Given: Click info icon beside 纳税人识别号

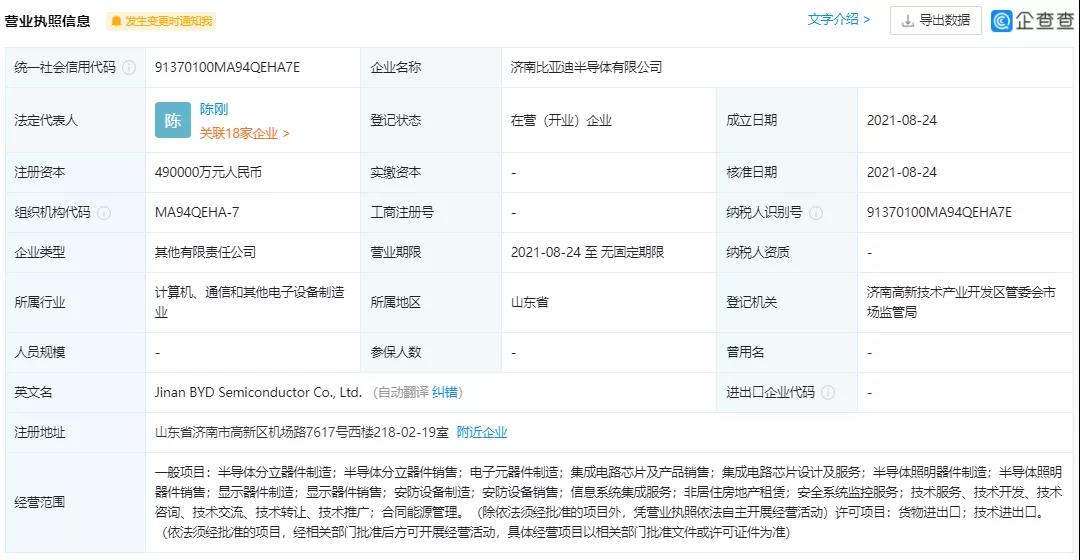Looking at the screenshot, I should point(816,213).
